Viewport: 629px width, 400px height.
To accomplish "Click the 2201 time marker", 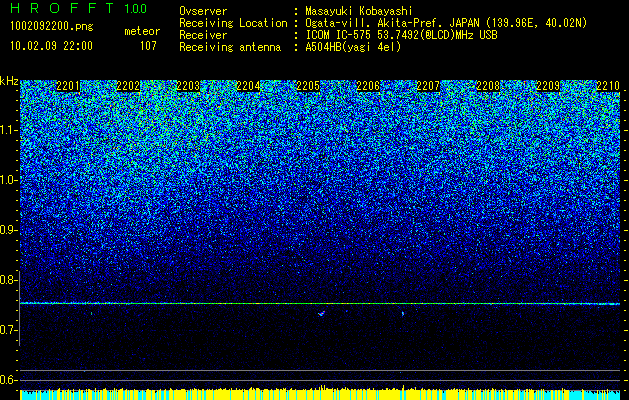I will (x=68, y=86).
